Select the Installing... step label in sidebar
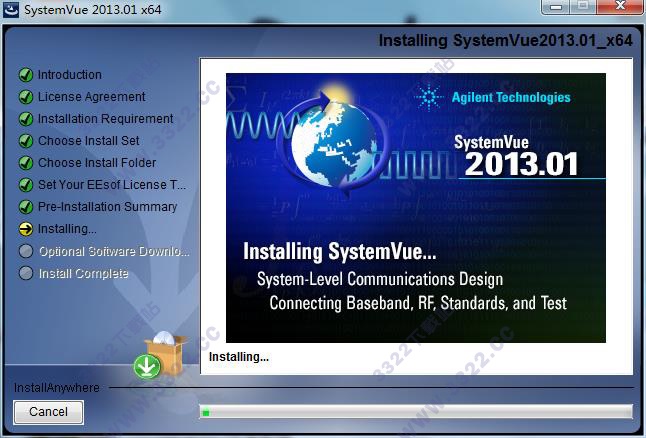The image size is (646, 438). 67,229
